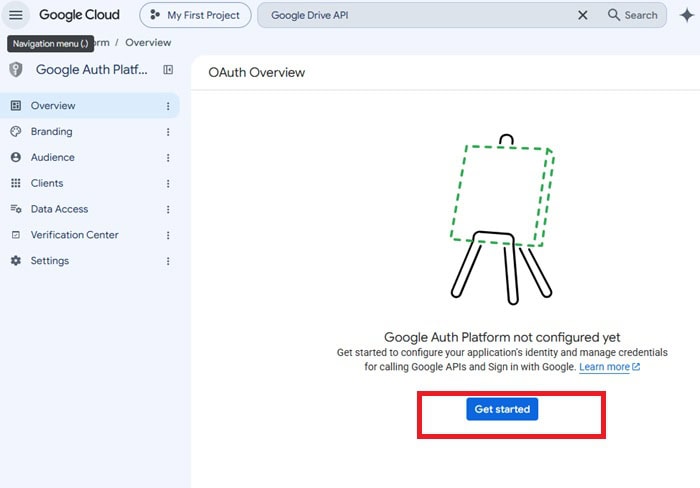Clear the search box with the X icon

click(x=583, y=15)
